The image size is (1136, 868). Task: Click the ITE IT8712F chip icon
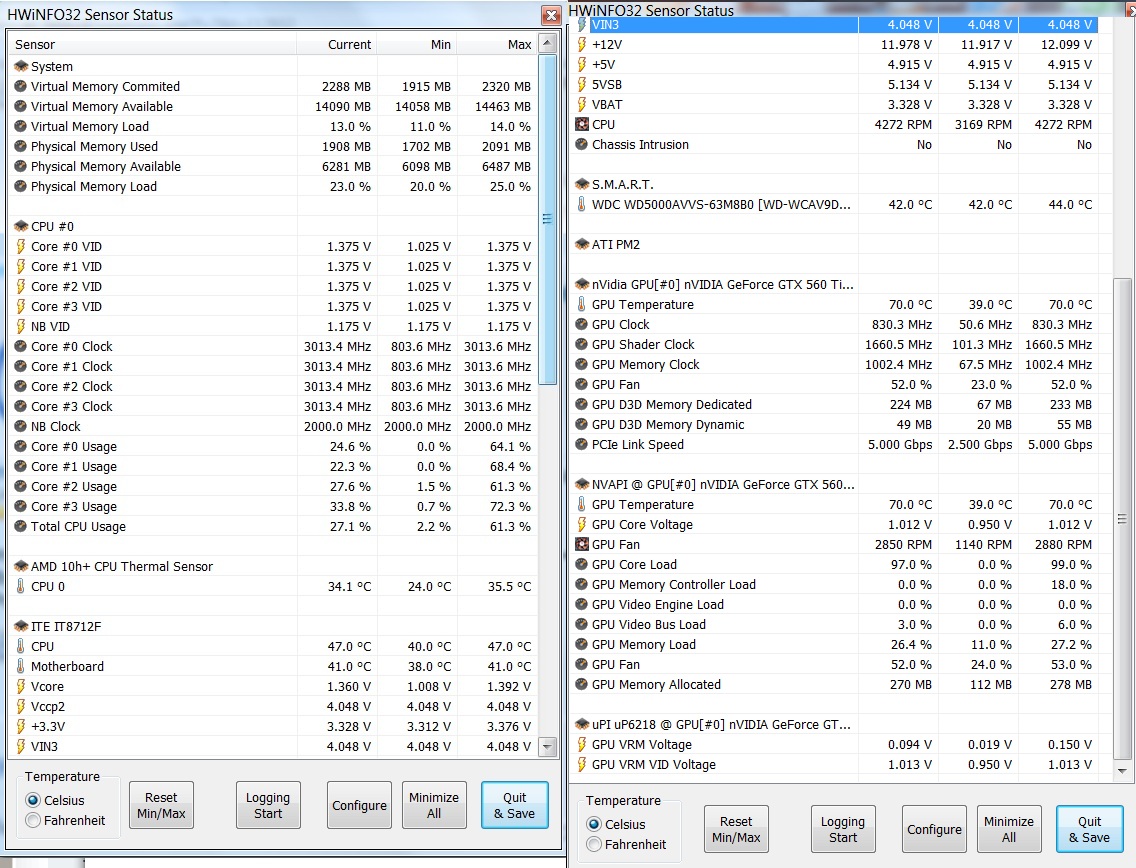coord(20,627)
